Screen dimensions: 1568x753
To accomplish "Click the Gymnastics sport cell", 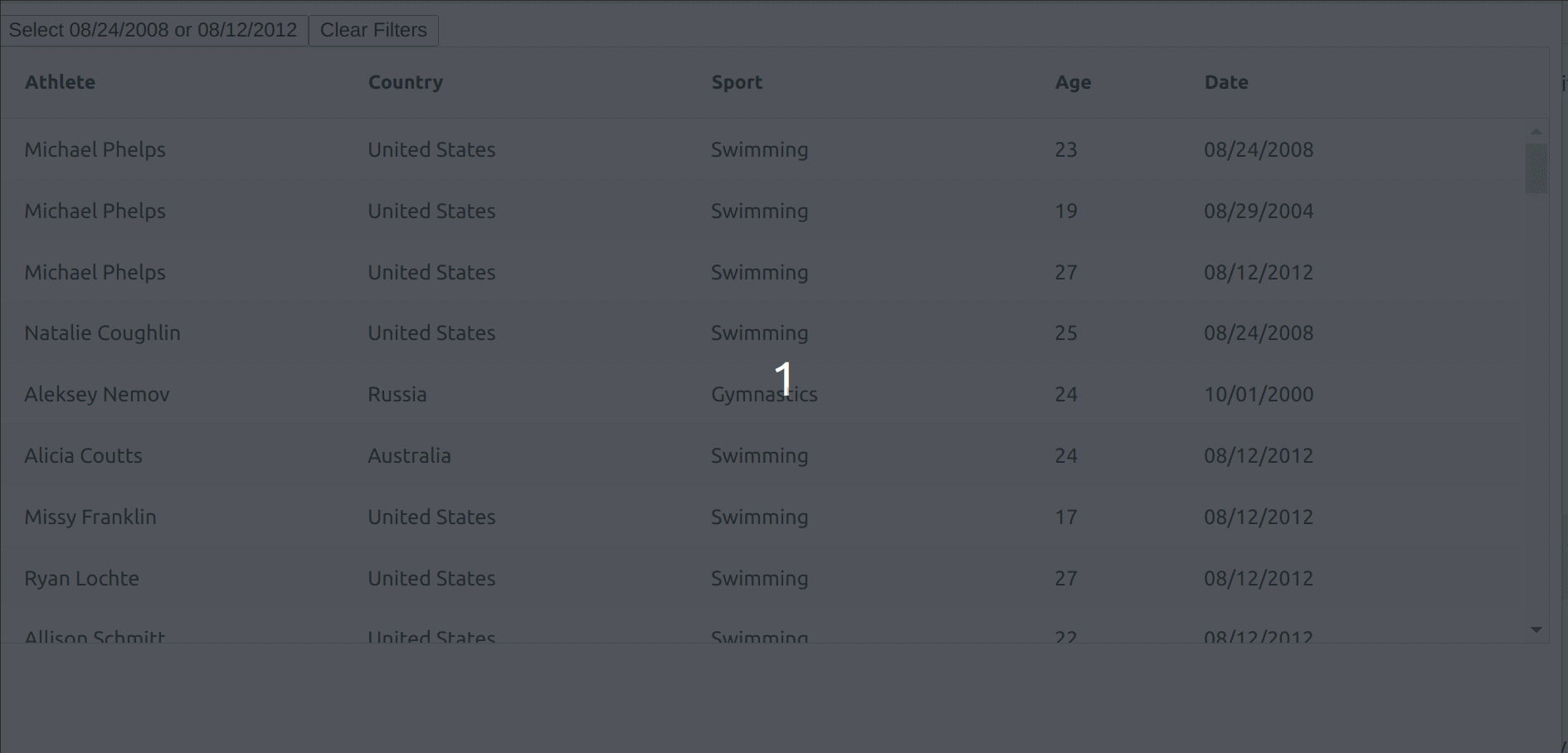I will 764,395.
